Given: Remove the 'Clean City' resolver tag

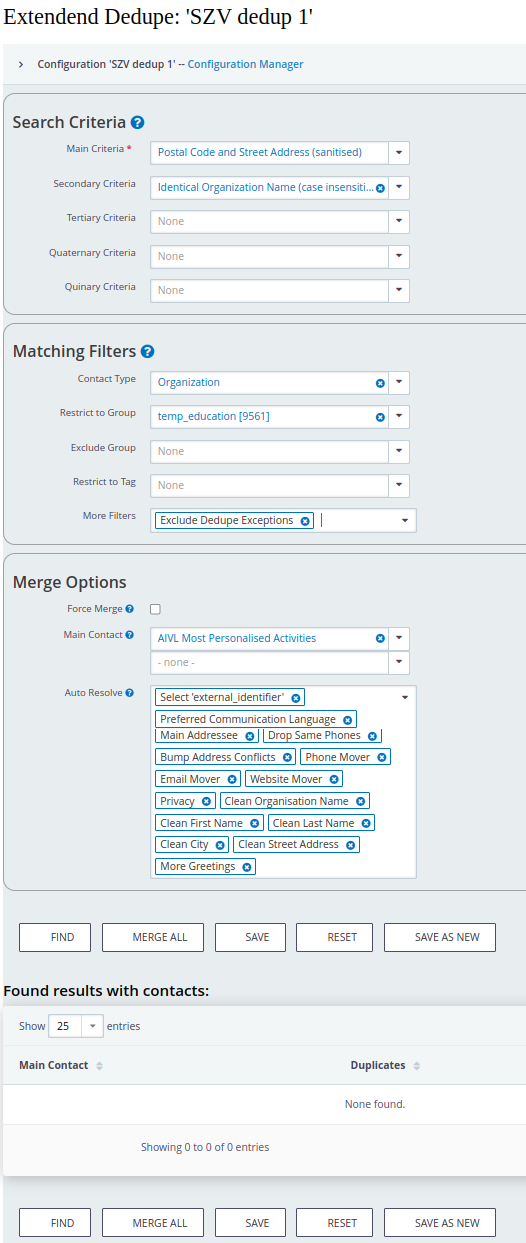Looking at the screenshot, I should click(x=220, y=845).
